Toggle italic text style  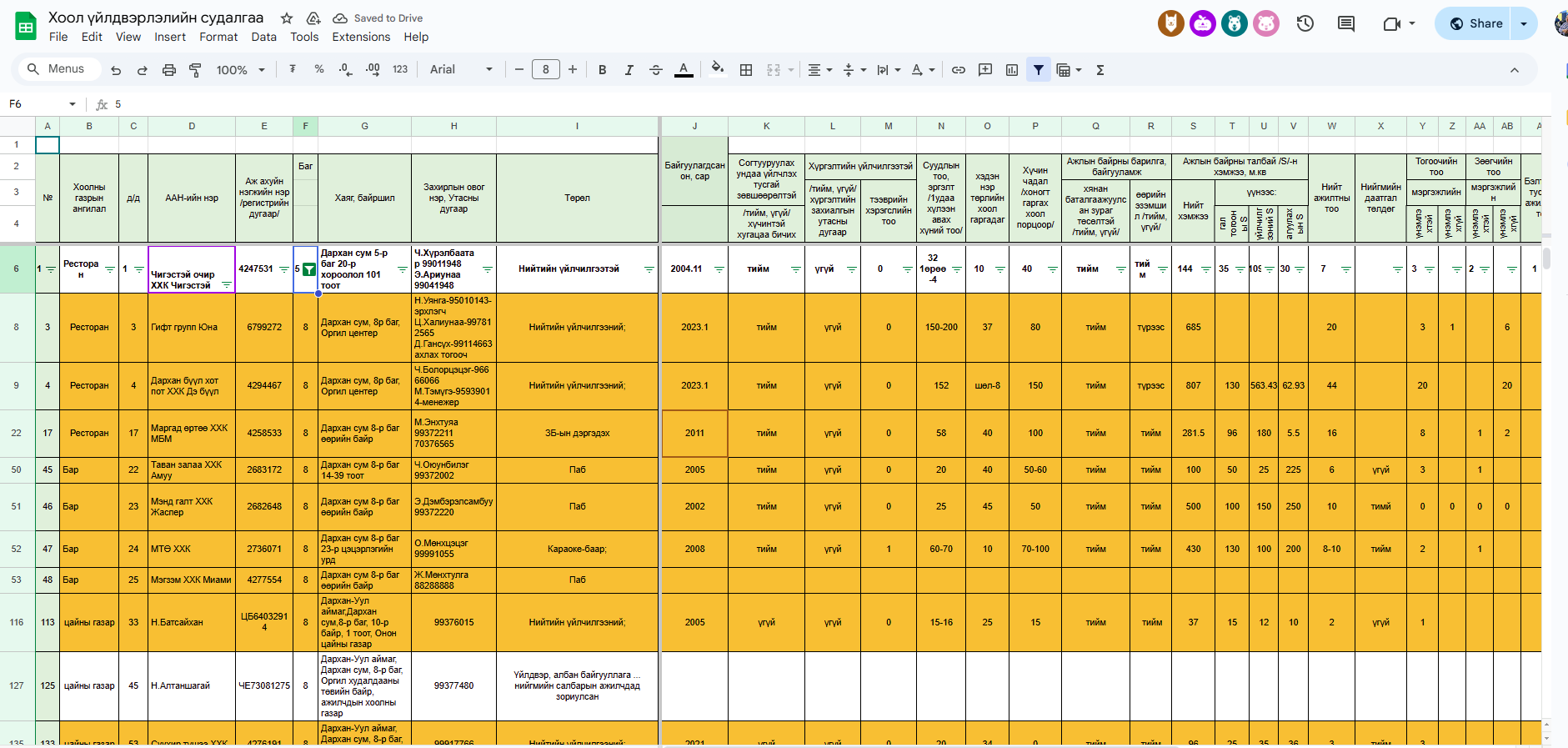click(x=629, y=70)
